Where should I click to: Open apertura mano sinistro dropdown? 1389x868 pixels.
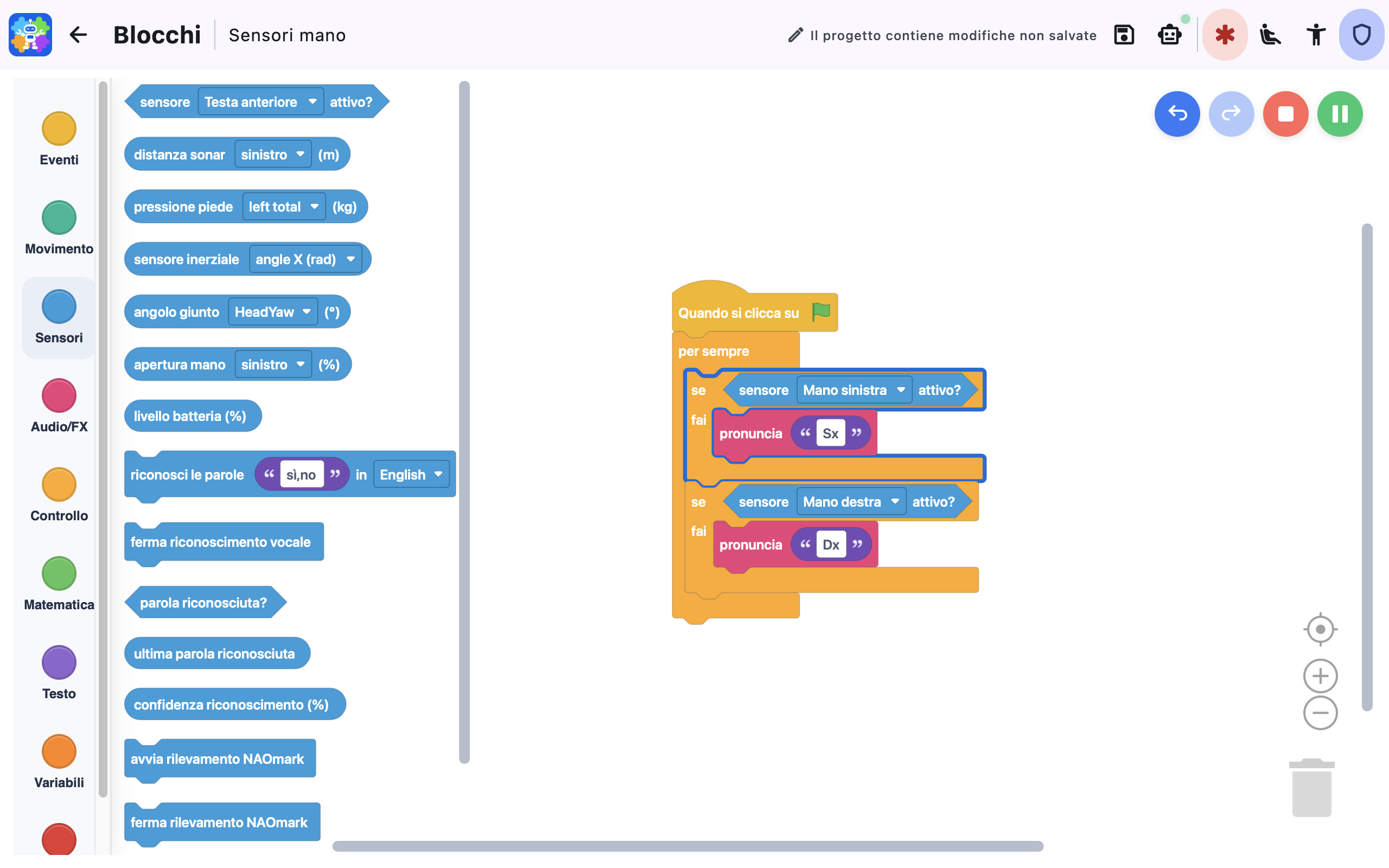click(273, 365)
